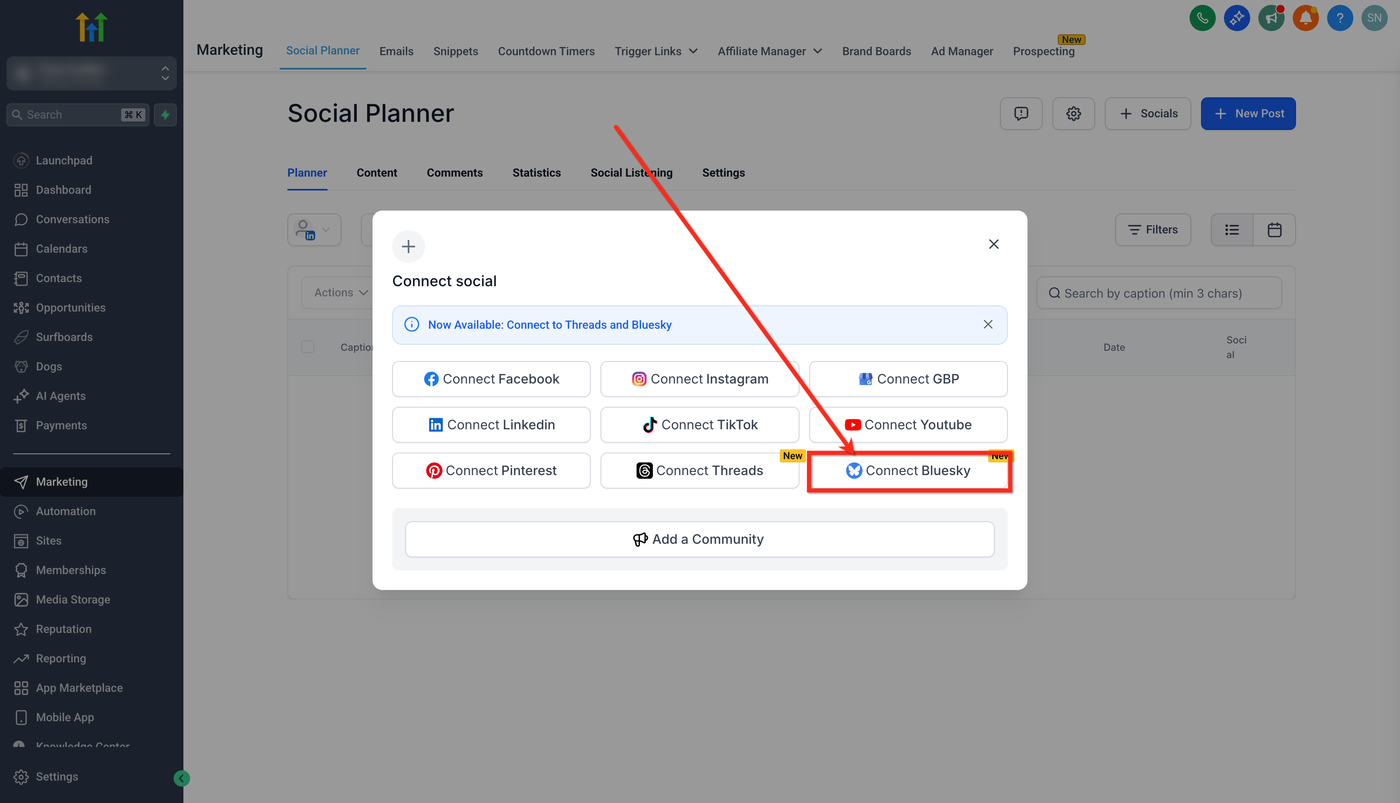Open the help question mark icon

point(1340,18)
